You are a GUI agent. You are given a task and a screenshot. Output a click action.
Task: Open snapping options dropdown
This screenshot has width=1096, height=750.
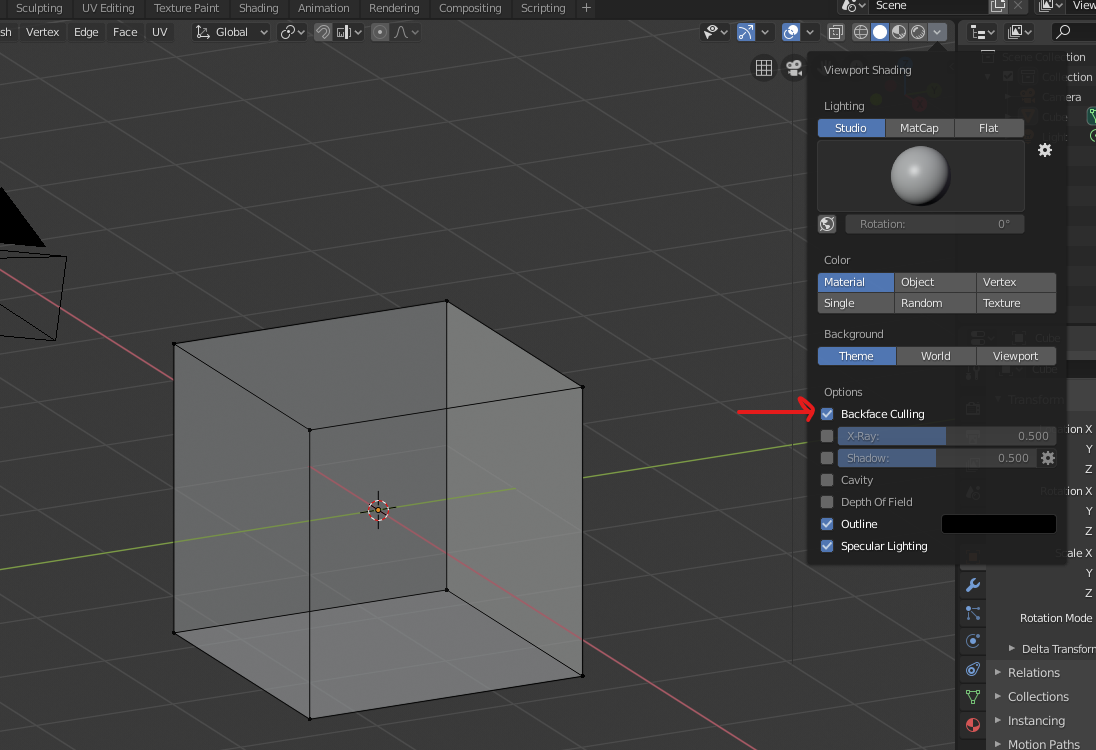[x=349, y=32]
